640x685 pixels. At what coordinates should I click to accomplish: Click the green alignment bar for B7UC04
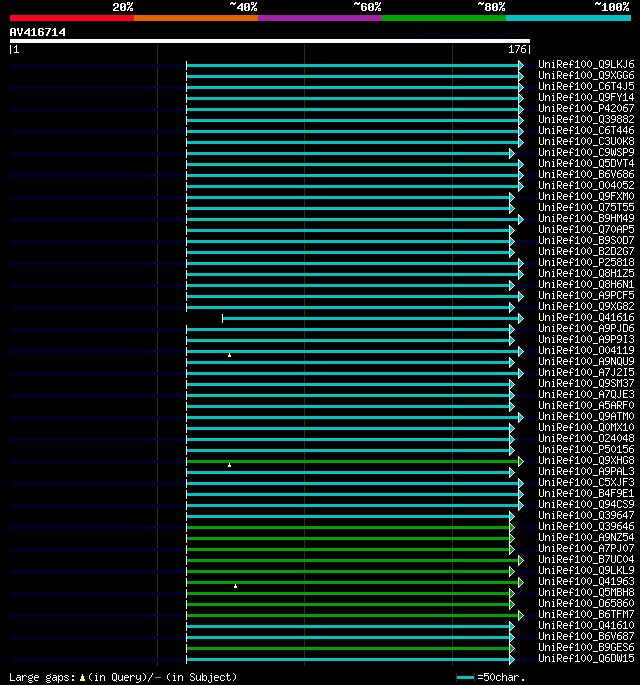352,560
